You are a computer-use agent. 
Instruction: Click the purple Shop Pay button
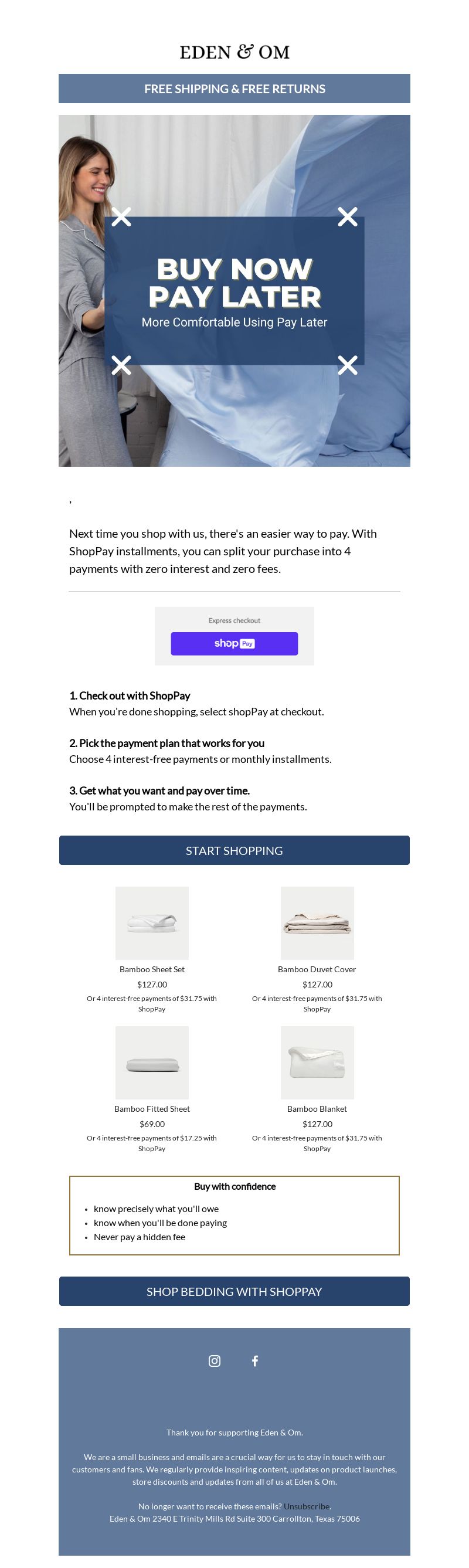(234, 643)
